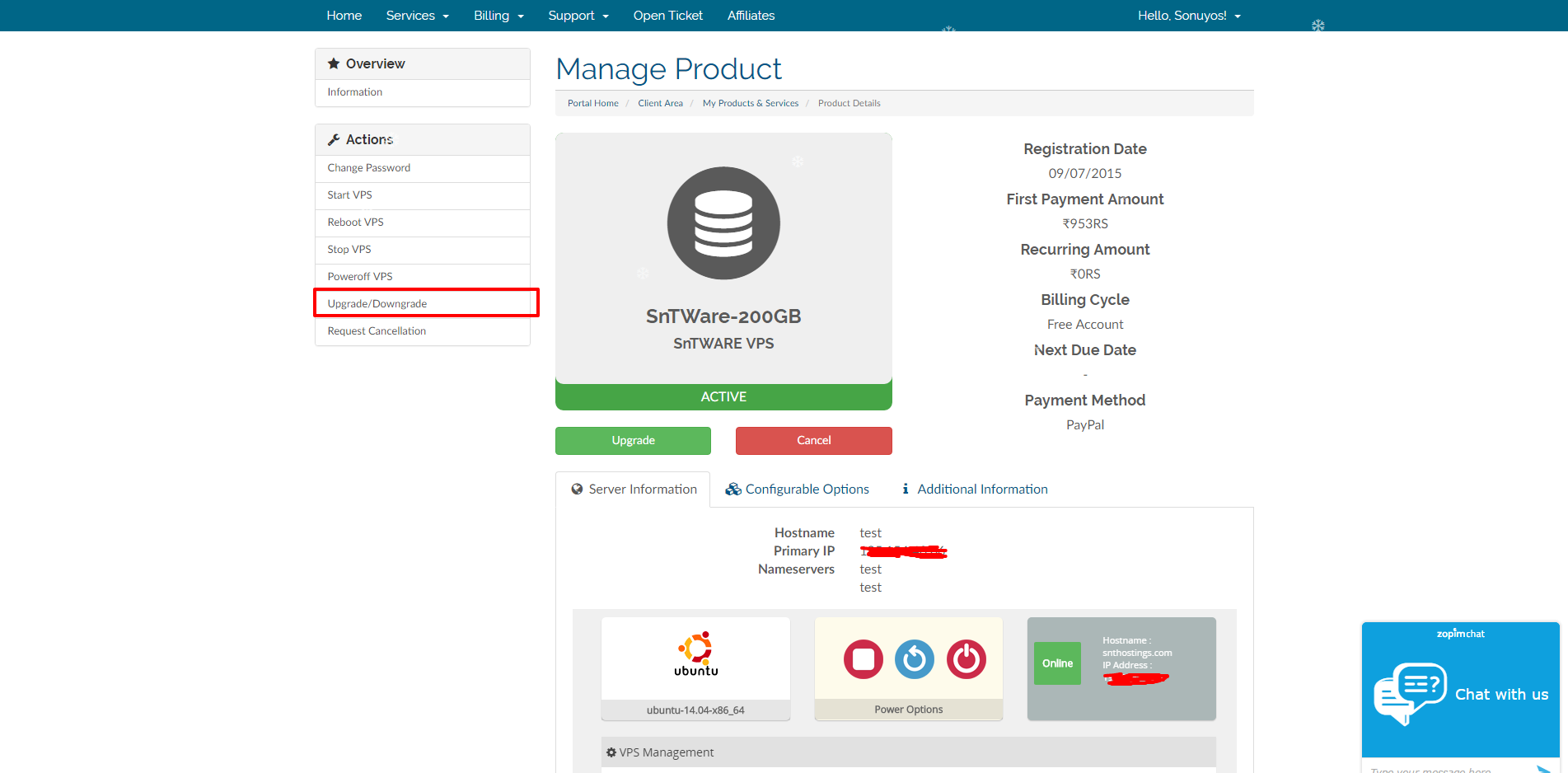Open the Affiliates page

751,16
